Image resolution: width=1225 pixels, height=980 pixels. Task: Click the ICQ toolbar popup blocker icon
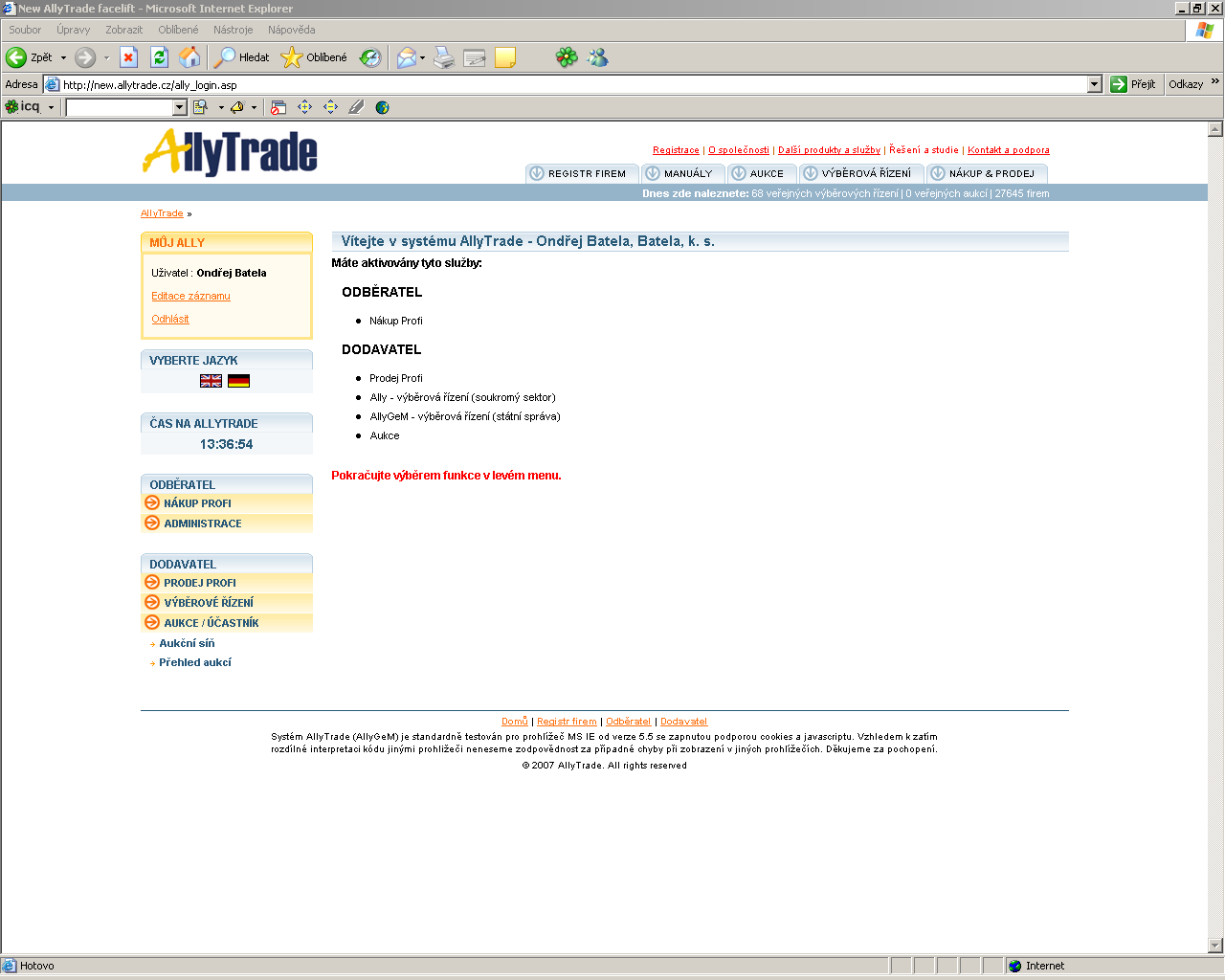pyautogui.click(x=278, y=107)
